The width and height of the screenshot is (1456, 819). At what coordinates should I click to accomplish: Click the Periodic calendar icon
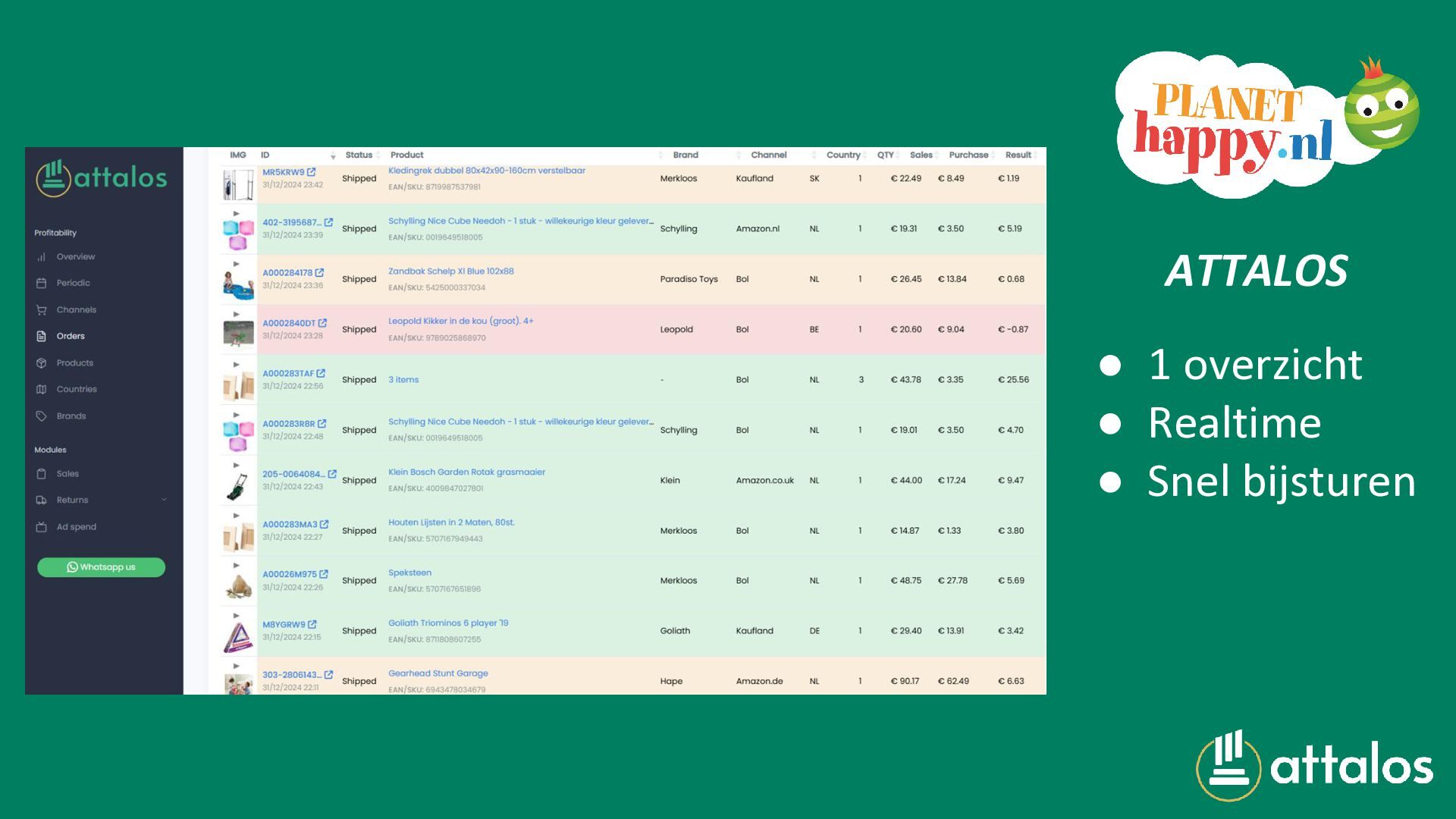point(41,284)
